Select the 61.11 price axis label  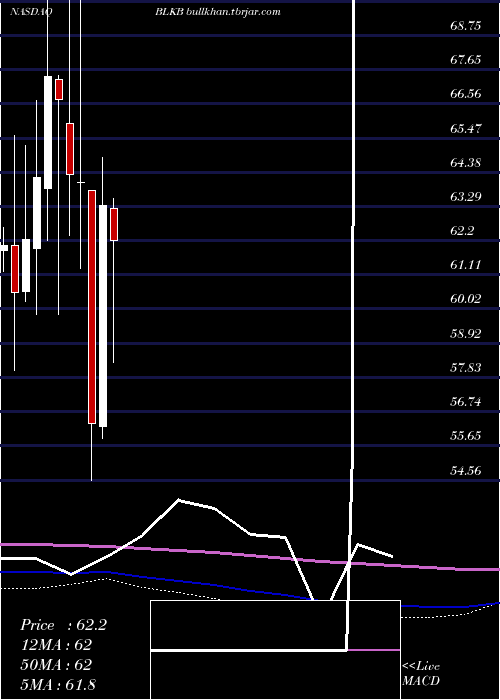(x=466, y=265)
